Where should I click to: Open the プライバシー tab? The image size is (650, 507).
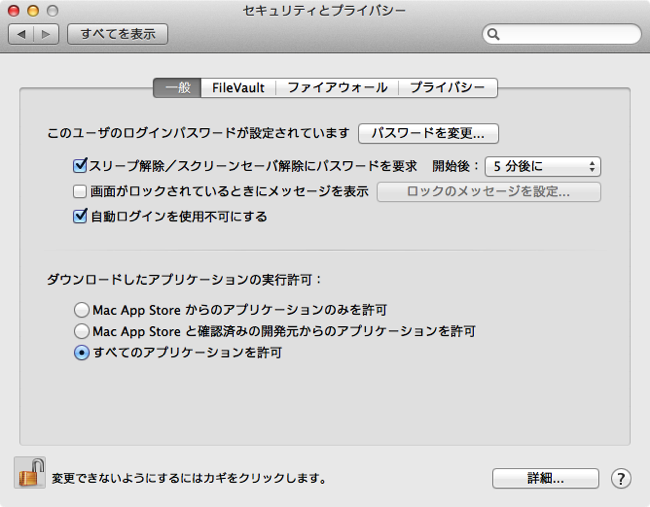coord(448,88)
